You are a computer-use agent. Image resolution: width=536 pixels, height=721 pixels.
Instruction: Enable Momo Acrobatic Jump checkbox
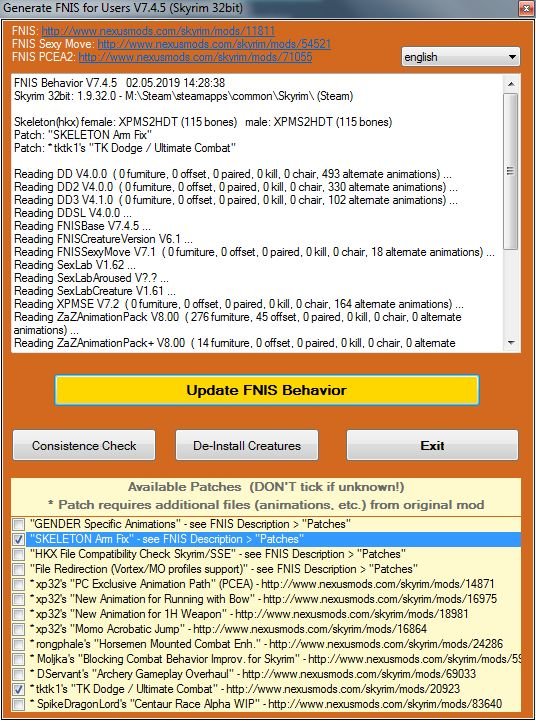(19, 629)
